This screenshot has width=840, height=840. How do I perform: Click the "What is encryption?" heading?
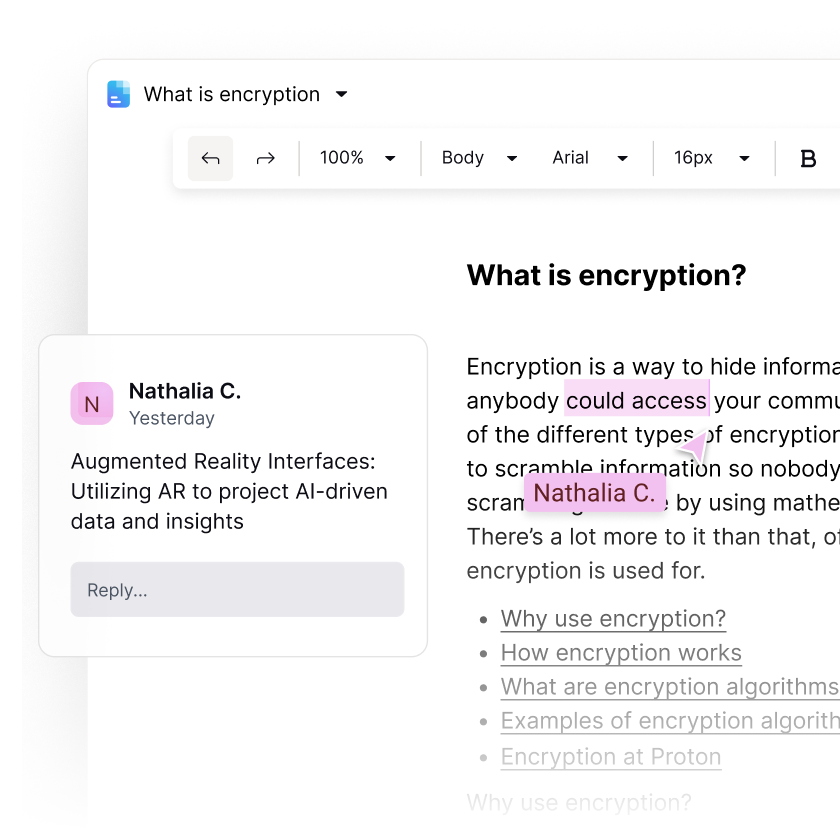click(x=606, y=276)
